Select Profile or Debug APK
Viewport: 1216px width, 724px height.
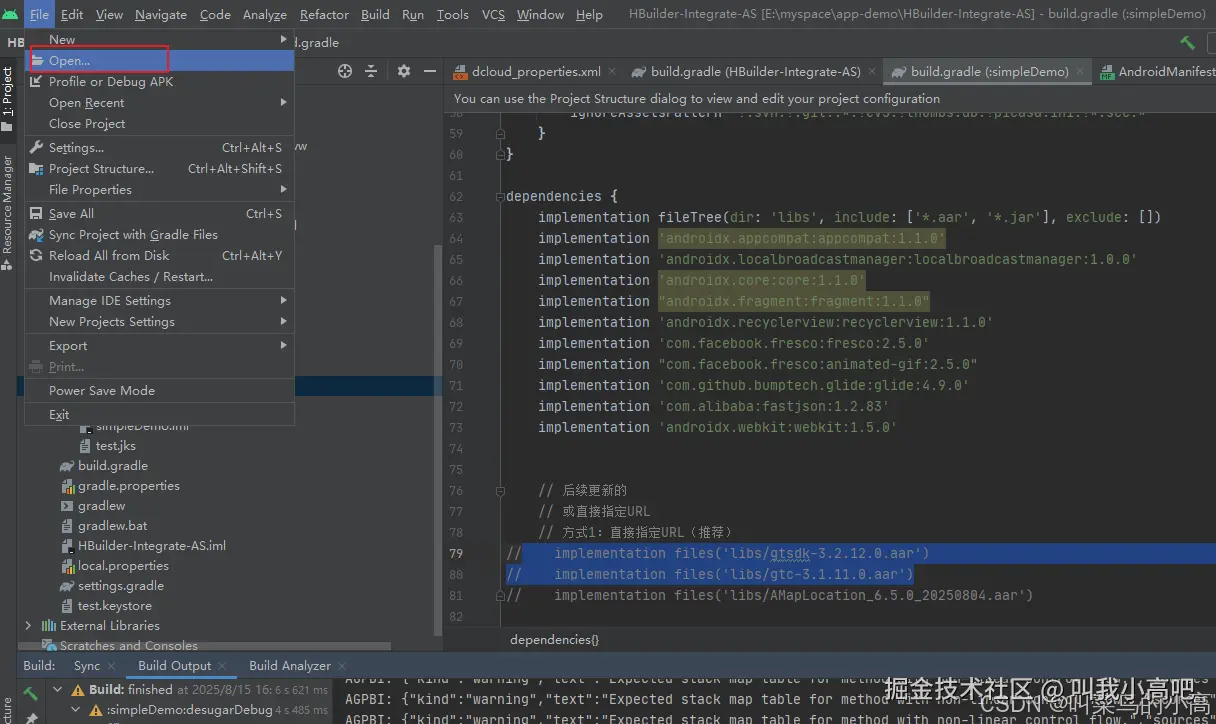(x=160, y=81)
